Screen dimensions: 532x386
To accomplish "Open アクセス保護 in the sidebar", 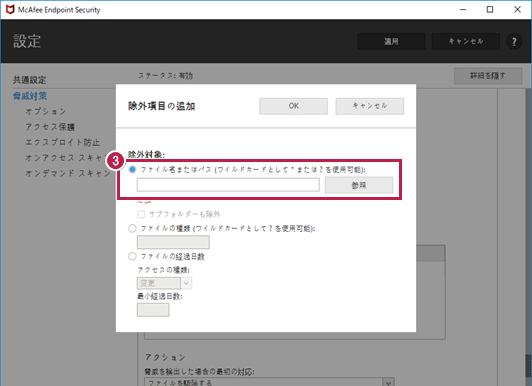I will point(50,127).
